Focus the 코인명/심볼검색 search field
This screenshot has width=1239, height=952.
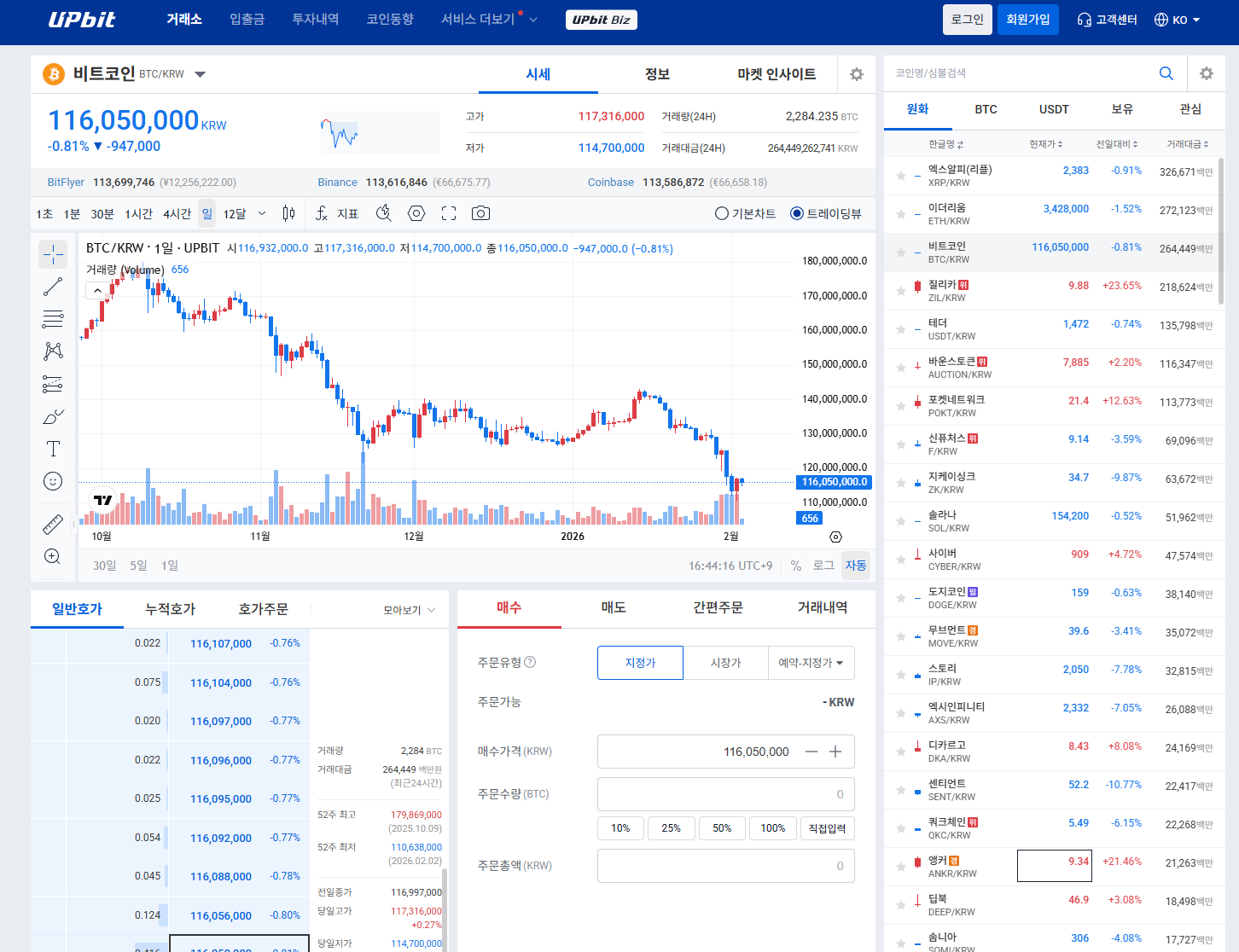pyautogui.click(x=1020, y=73)
